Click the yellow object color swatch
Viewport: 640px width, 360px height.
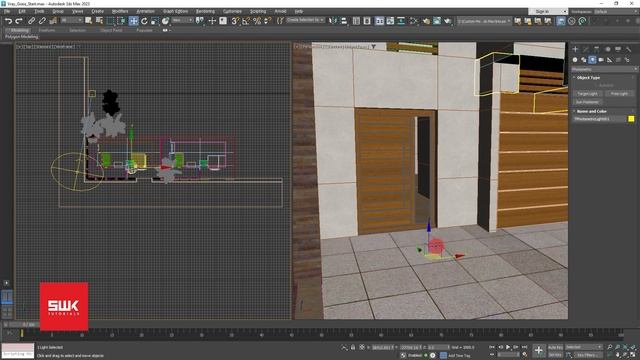point(631,119)
